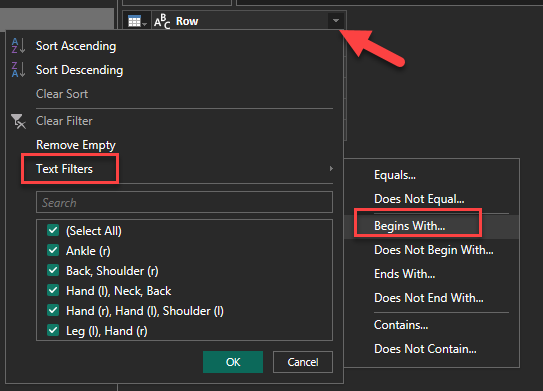Viewport: 543px width, 391px height.
Task: Click the Row column header name
Action: (x=187, y=21)
